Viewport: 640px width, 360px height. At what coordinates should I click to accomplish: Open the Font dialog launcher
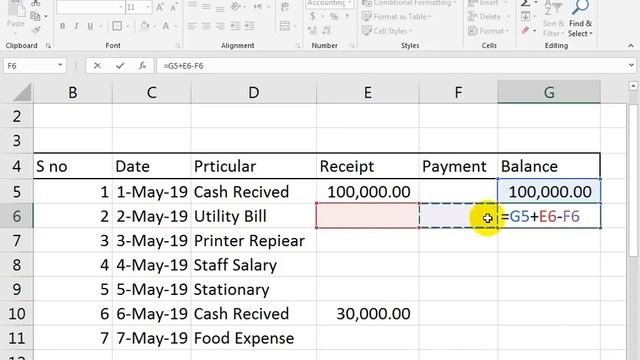pos(178,46)
